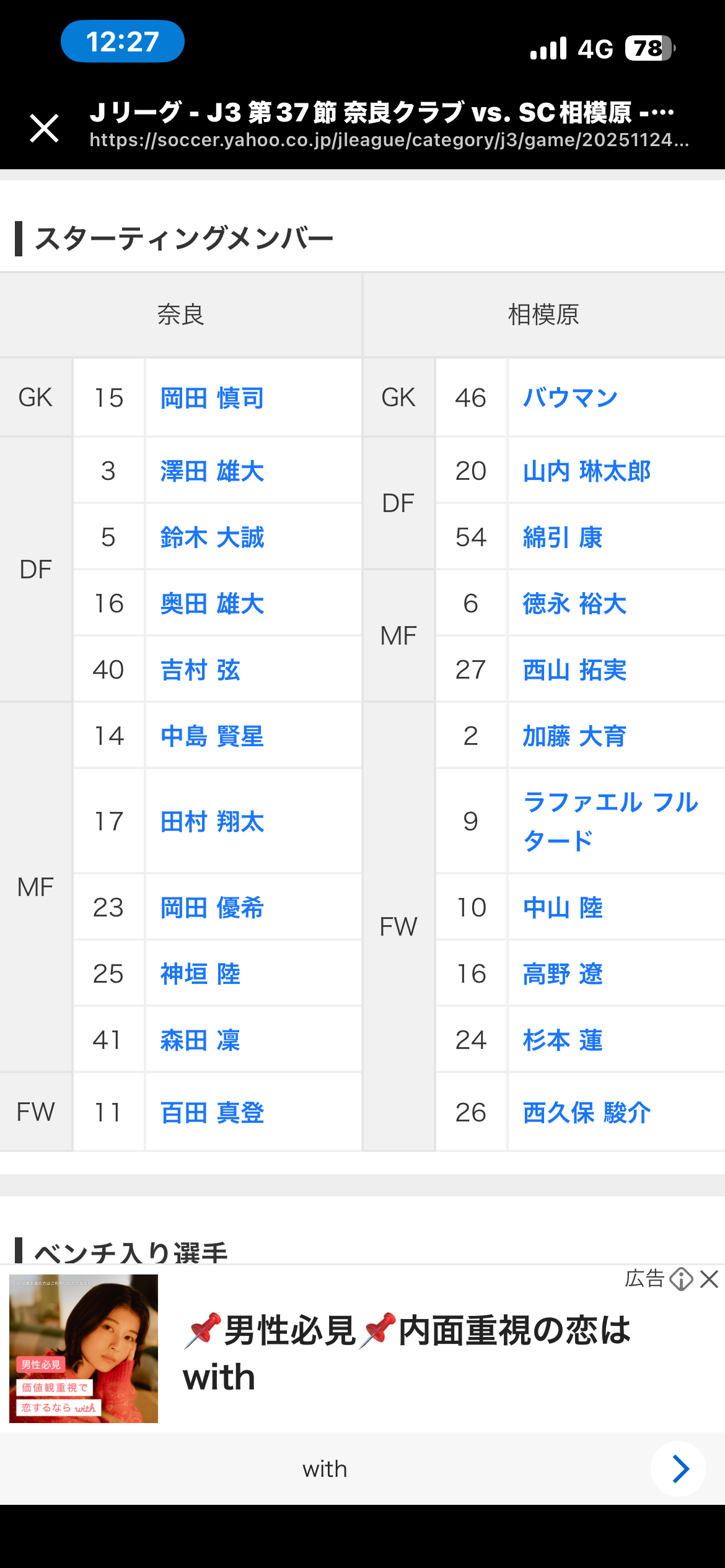
Task: Dismiss the ad with its X
Action: [x=709, y=1279]
